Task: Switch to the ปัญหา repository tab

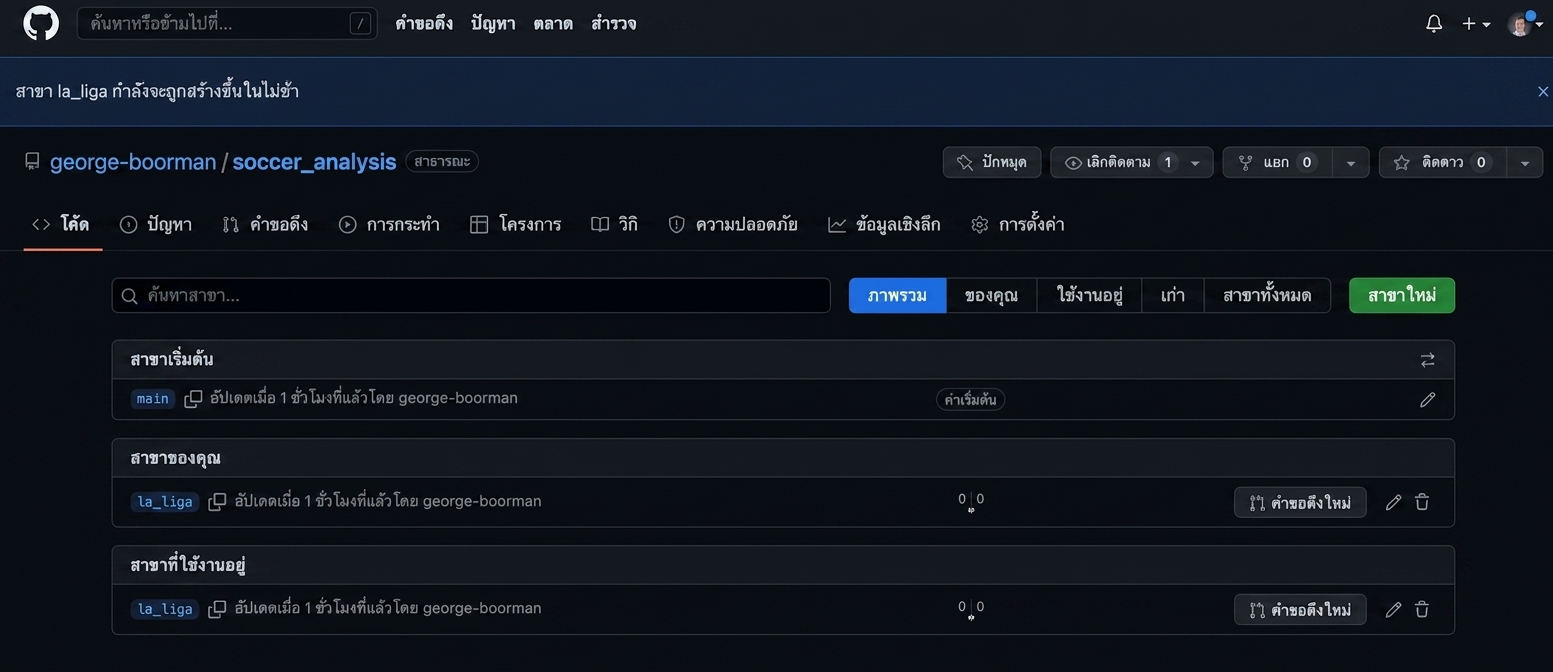Action: coord(156,224)
